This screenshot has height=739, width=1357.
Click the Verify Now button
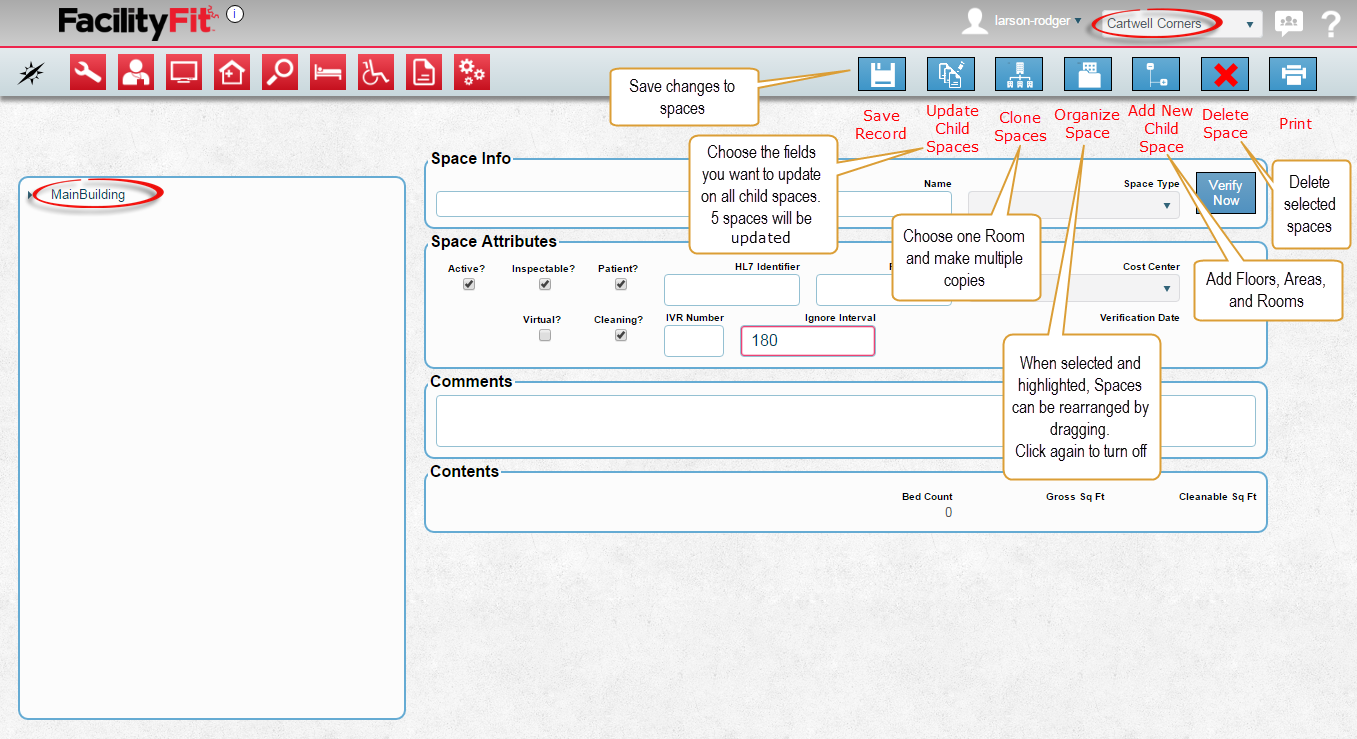pyautogui.click(x=1225, y=193)
